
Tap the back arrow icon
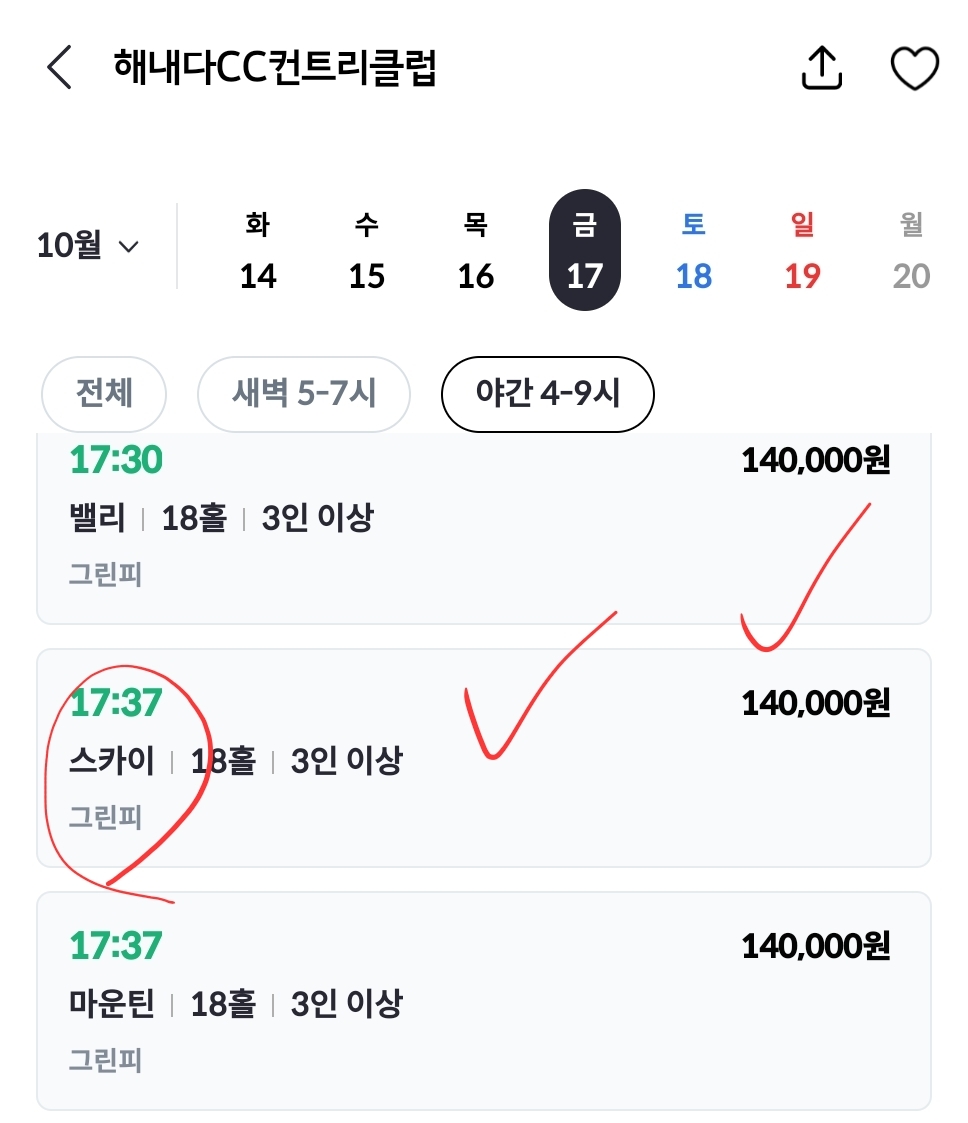[60, 68]
